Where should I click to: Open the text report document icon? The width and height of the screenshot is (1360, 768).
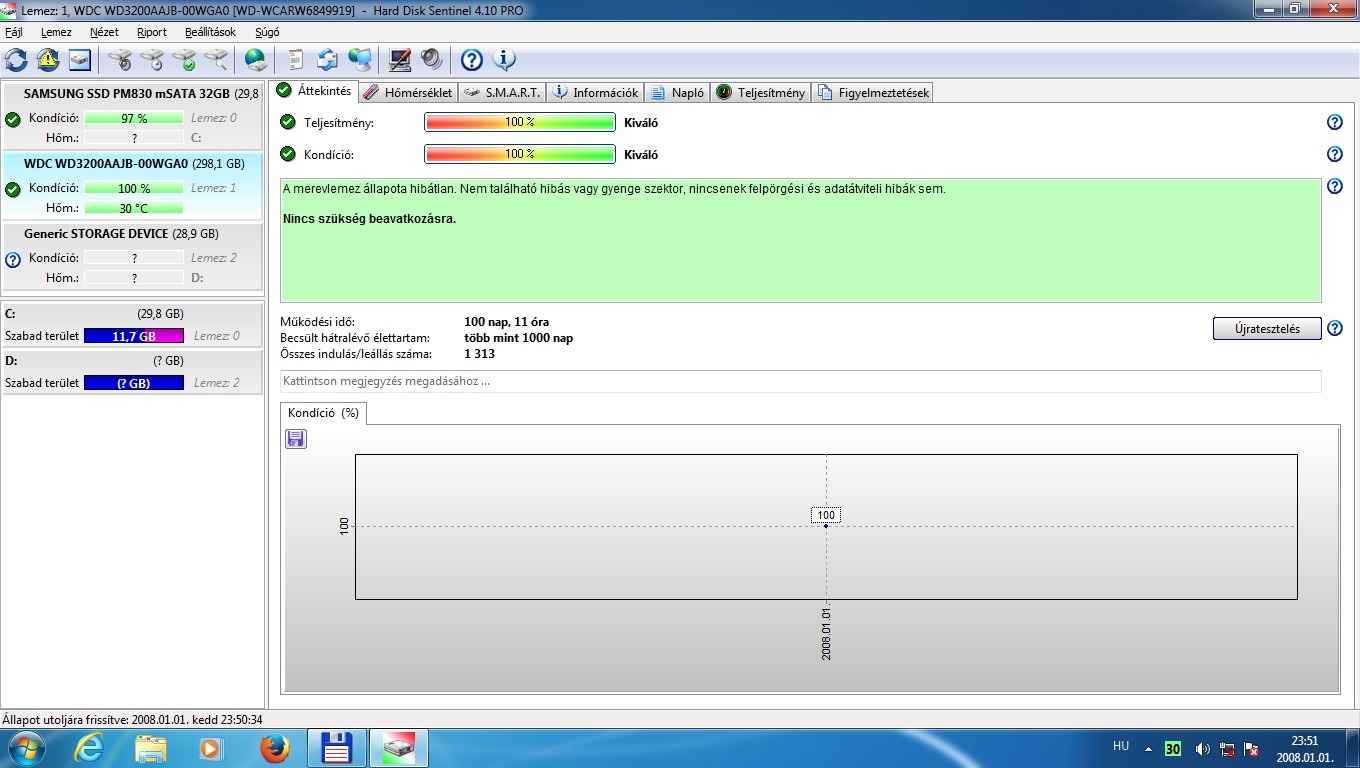coord(295,60)
